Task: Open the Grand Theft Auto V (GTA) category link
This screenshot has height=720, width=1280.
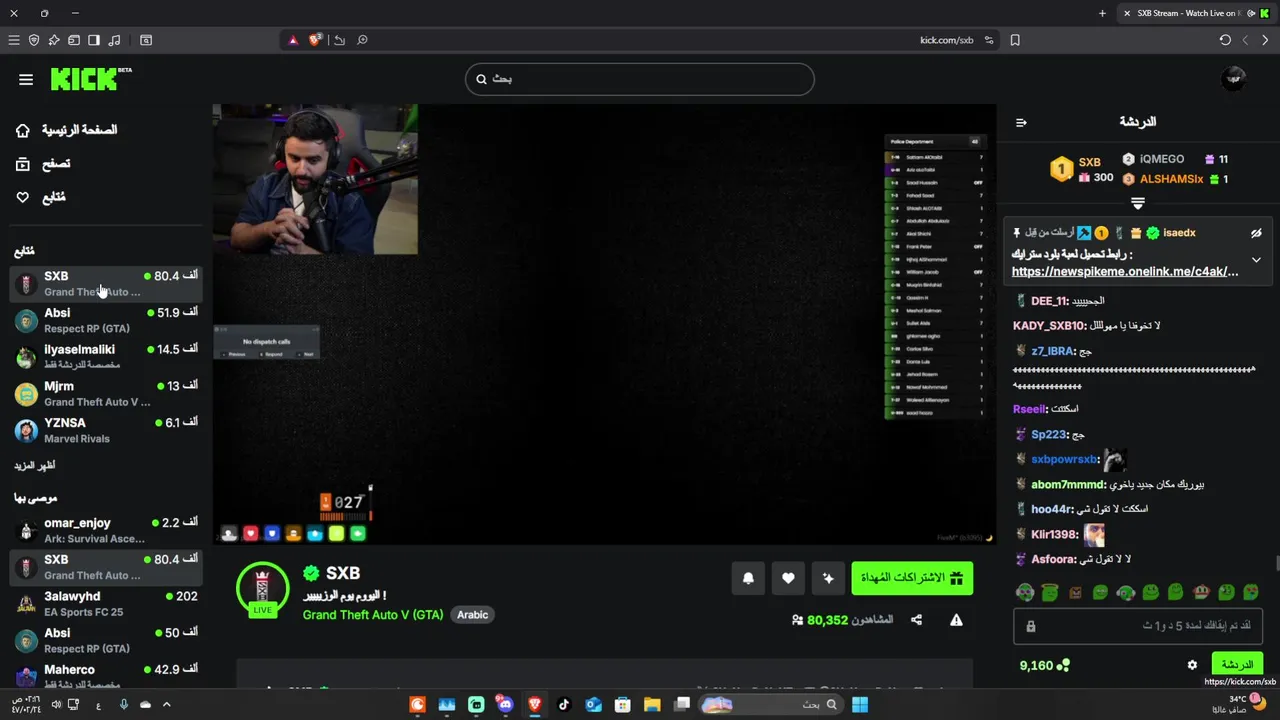Action: (x=373, y=615)
